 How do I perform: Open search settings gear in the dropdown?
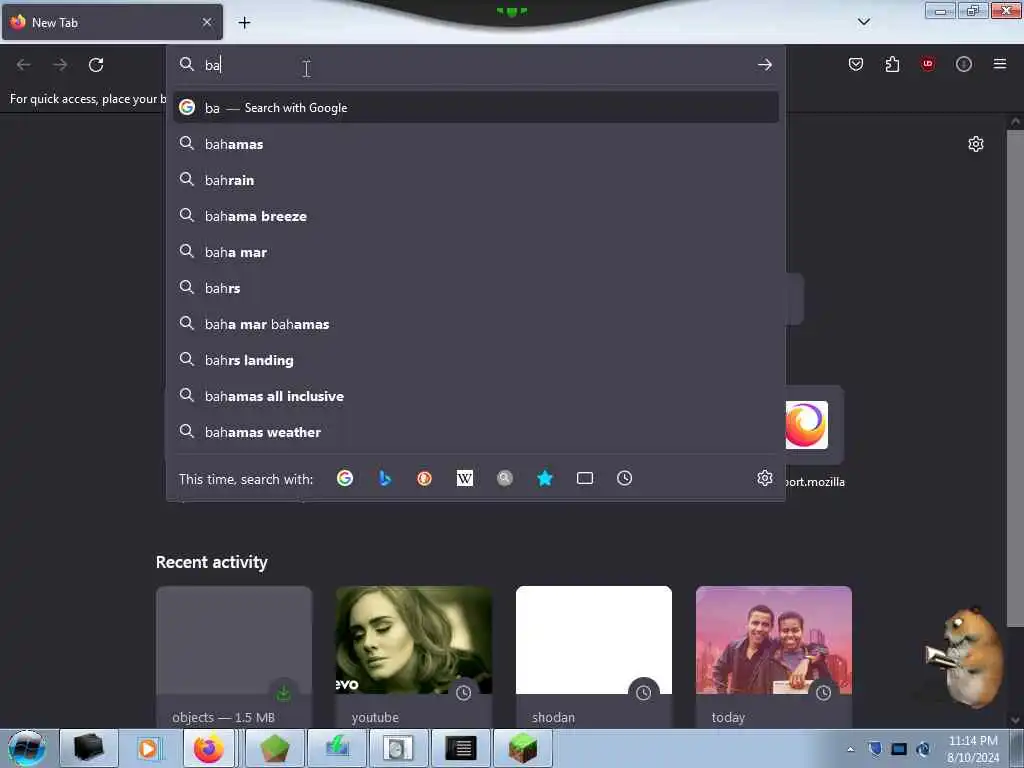click(765, 478)
